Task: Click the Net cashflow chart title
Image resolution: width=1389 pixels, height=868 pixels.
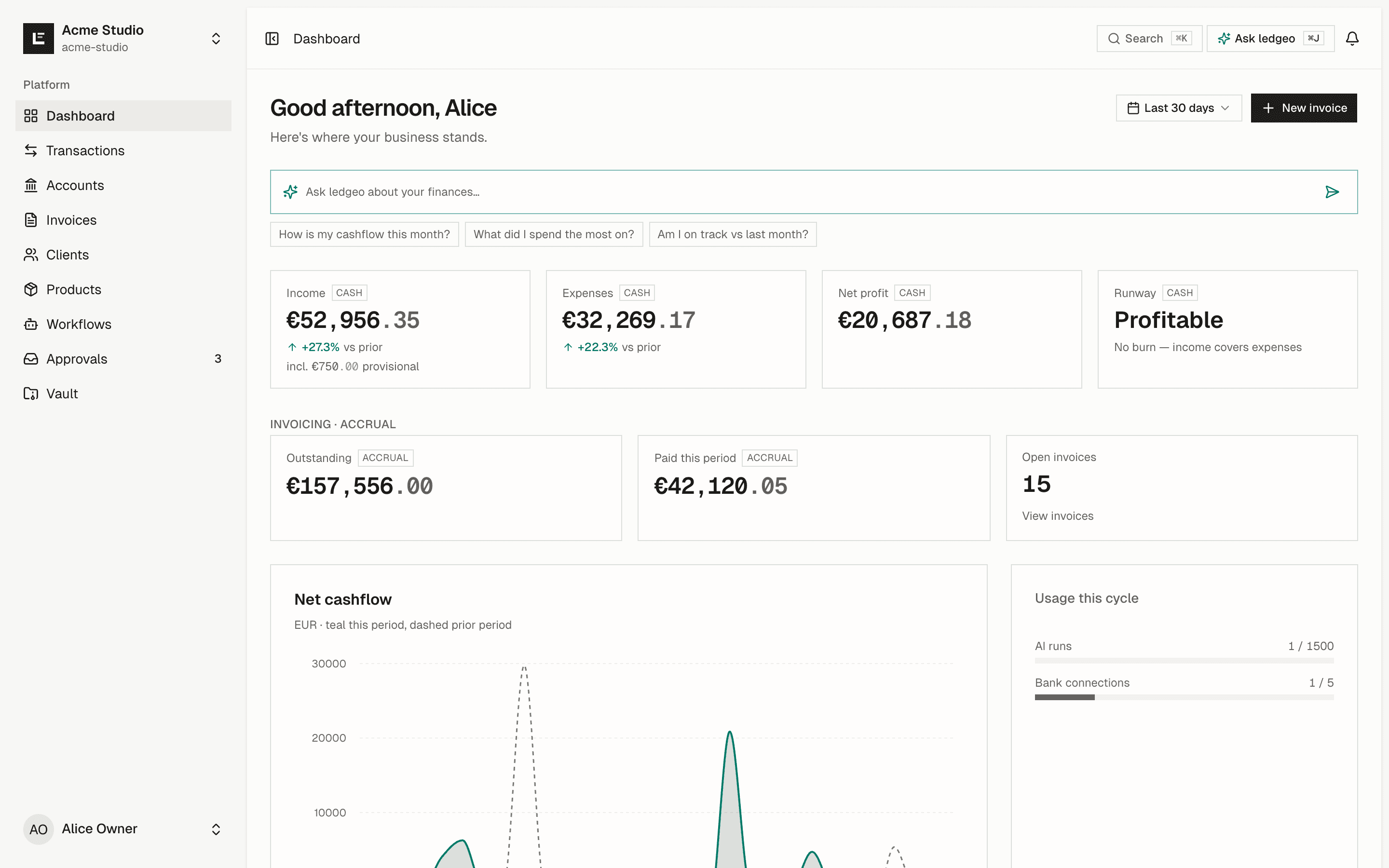Action: (342, 599)
